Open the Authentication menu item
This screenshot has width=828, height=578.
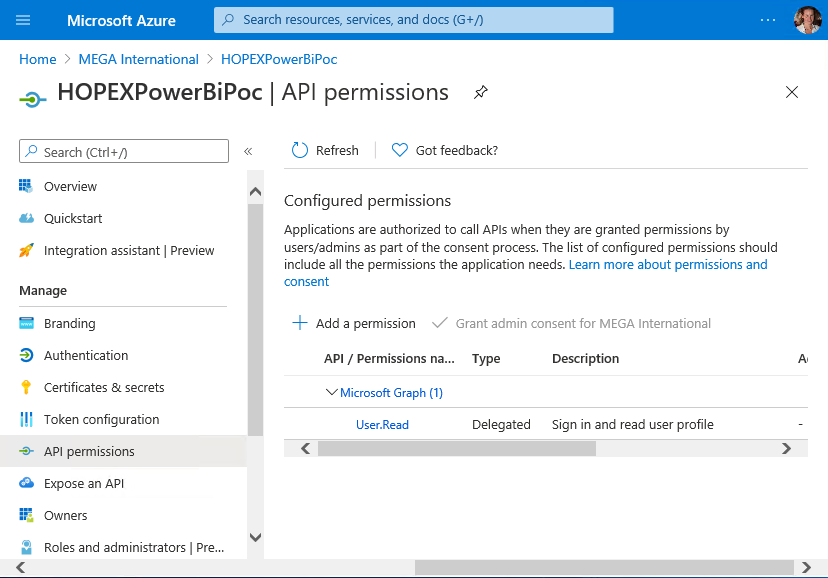click(x=86, y=355)
